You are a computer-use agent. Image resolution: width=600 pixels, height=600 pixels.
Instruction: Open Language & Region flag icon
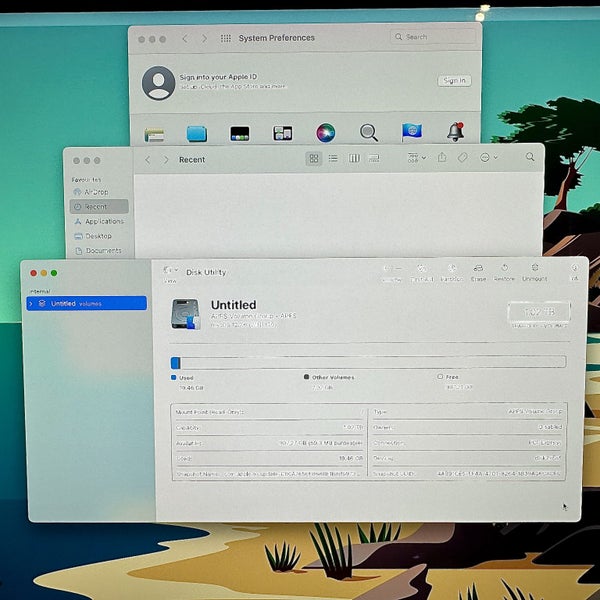tap(412, 132)
